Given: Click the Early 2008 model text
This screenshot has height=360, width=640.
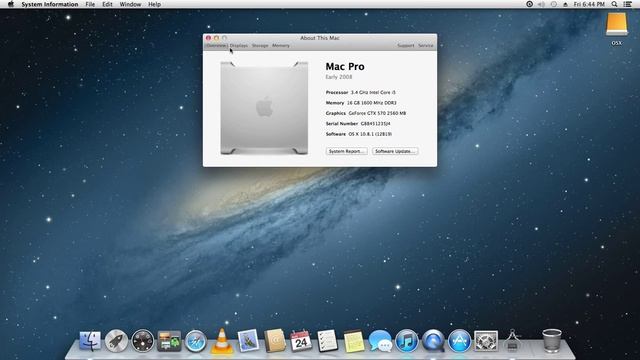Looking at the screenshot, I should click(x=339, y=77).
